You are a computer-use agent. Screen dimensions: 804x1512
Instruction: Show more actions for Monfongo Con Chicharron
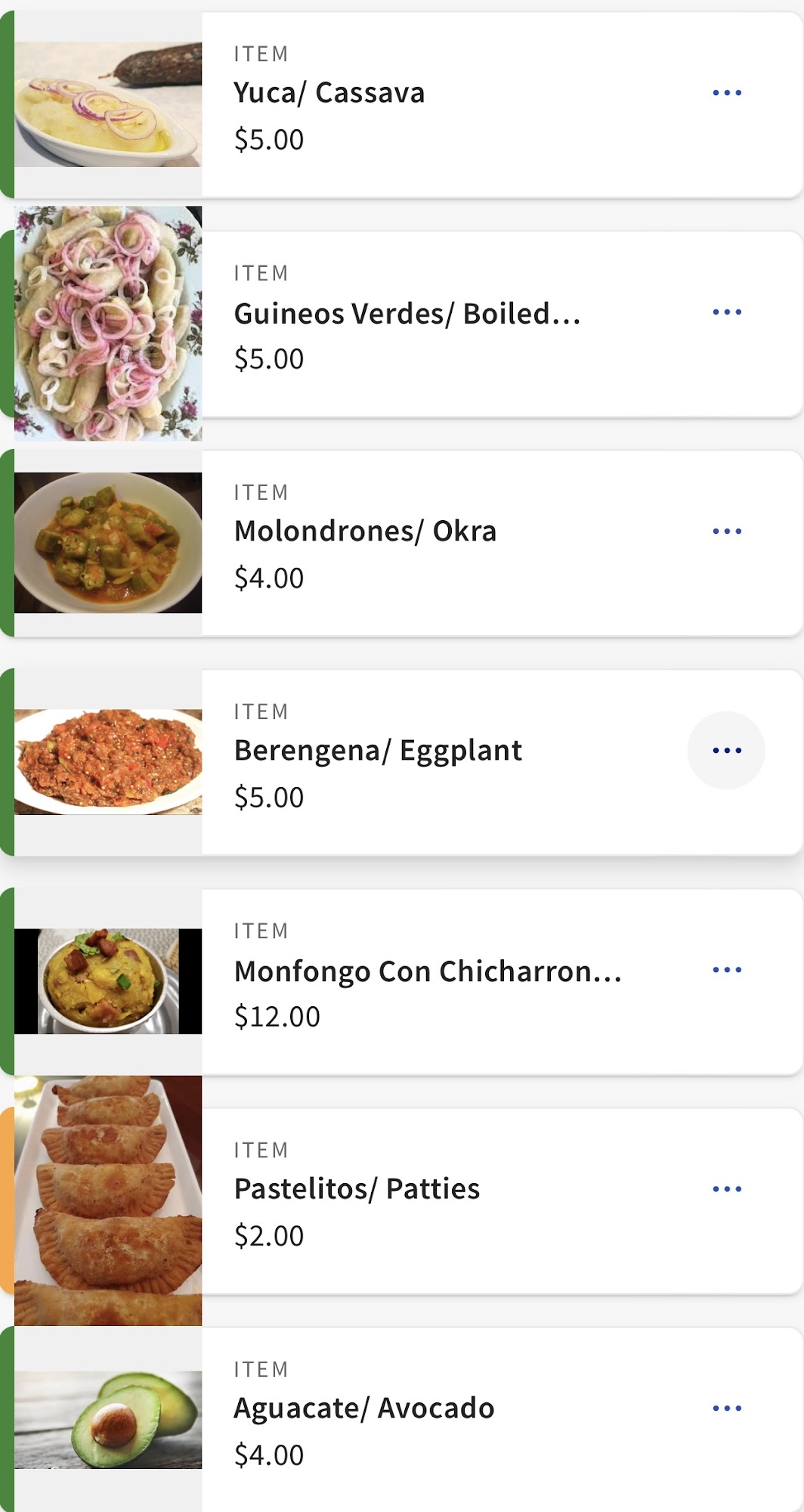(726, 970)
